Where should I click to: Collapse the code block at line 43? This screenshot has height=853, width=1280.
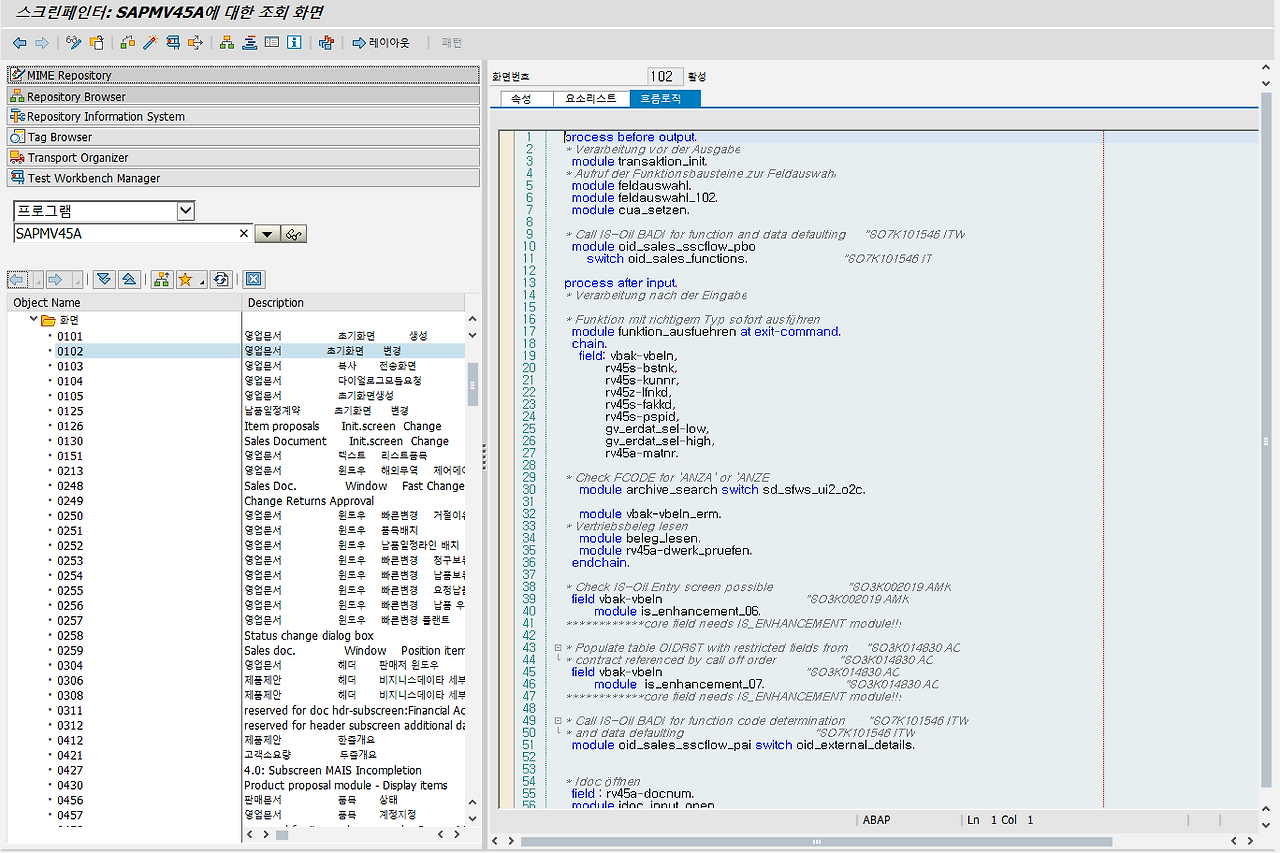point(557,648)
